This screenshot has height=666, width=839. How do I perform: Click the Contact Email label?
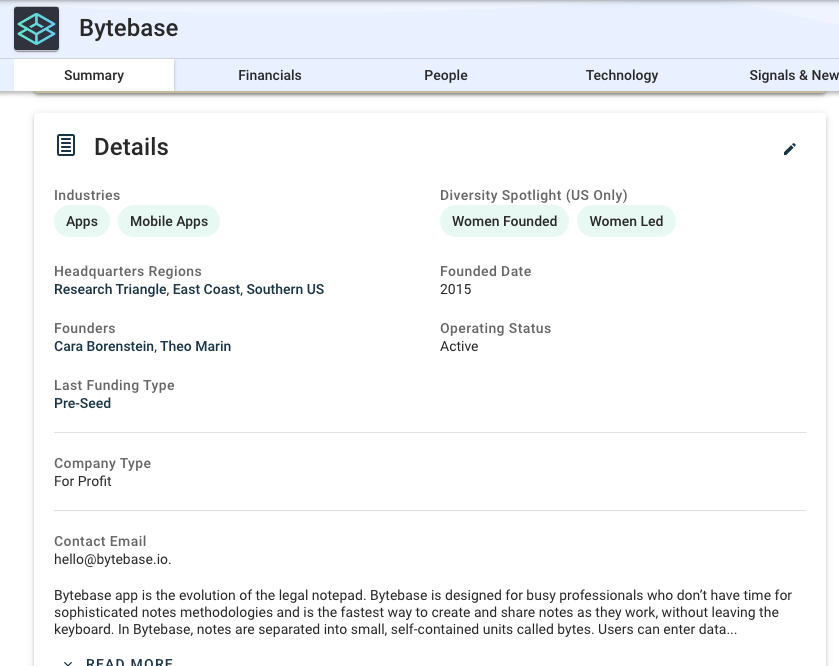[100, 541]
